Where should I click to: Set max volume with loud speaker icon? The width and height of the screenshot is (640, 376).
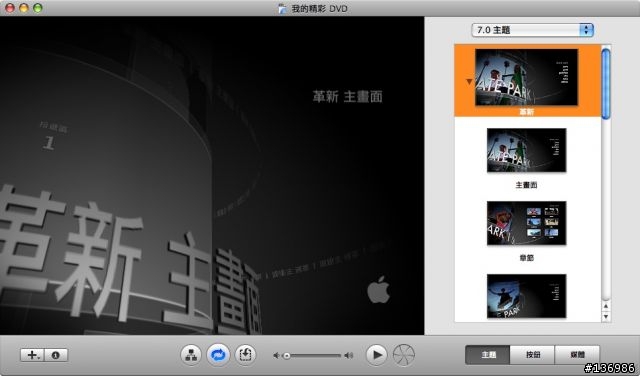coord(349,356)
